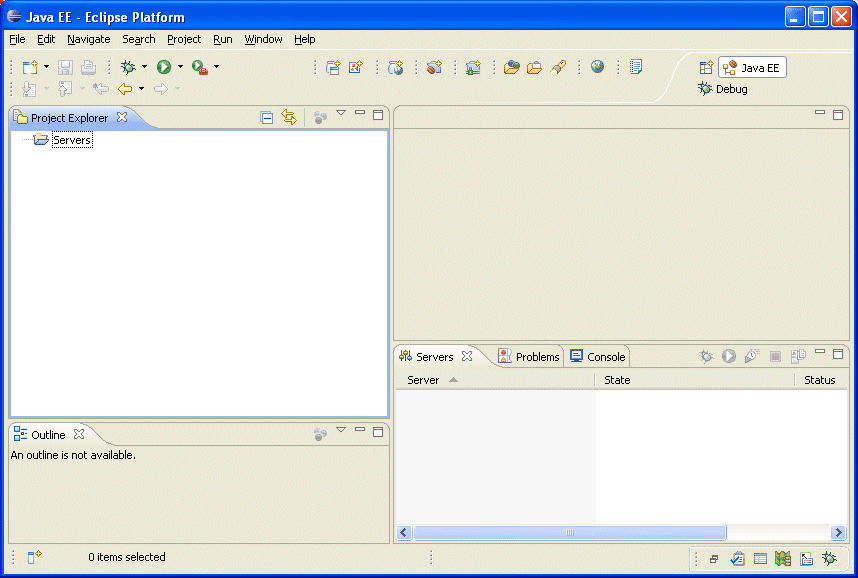Screen dimensions: 858x578
Task: Select the Project Explorer tab
Action: click(x=69, y=118)
